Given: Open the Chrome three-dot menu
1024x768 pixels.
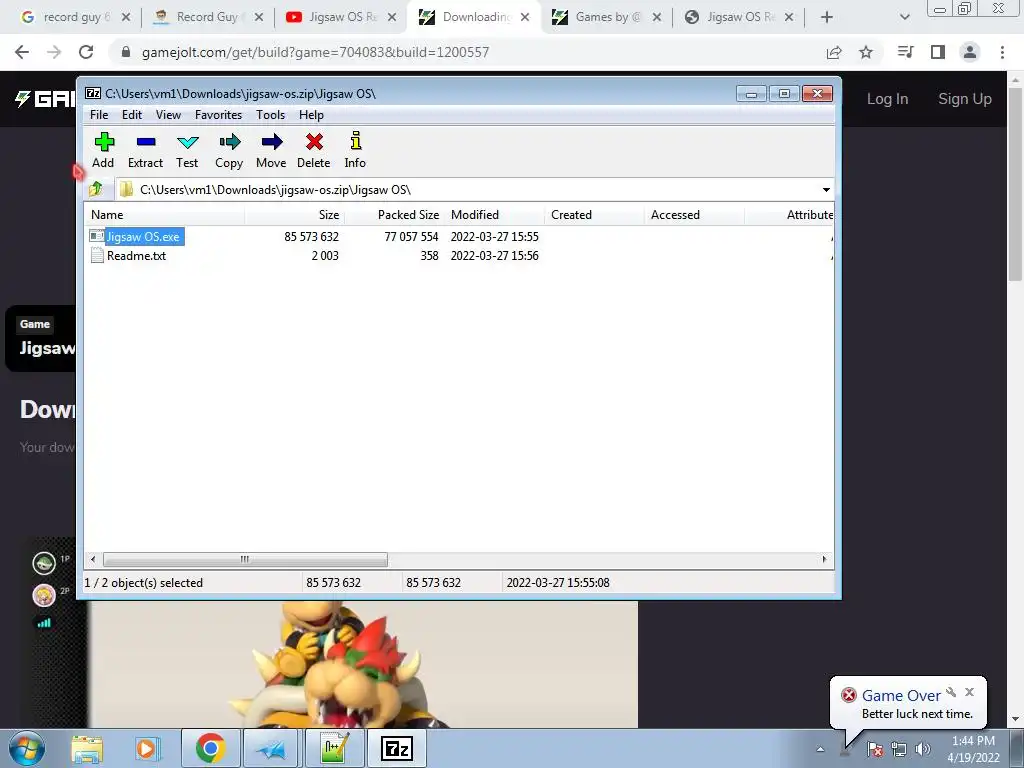Looking at the screenshot, I should [x=1002, y=52].
